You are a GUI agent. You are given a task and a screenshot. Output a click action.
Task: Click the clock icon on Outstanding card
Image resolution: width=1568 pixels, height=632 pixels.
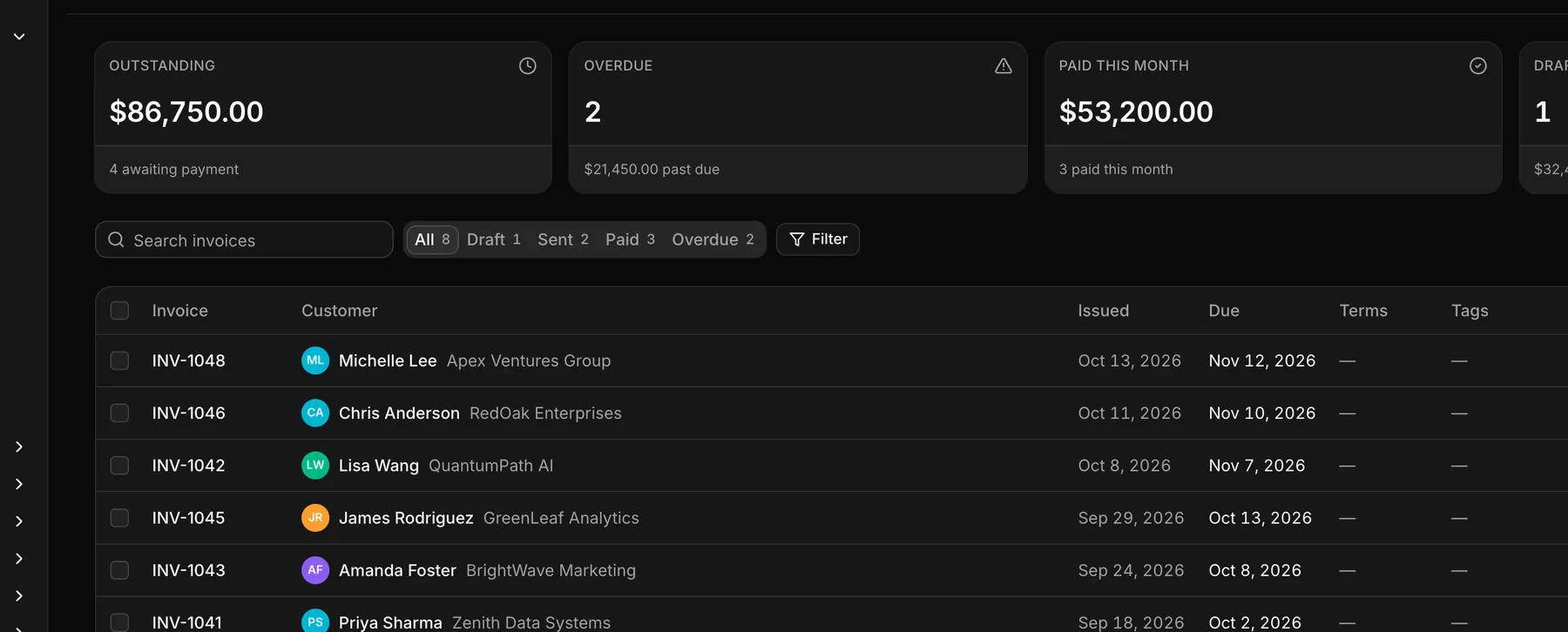tap(528, 66)
